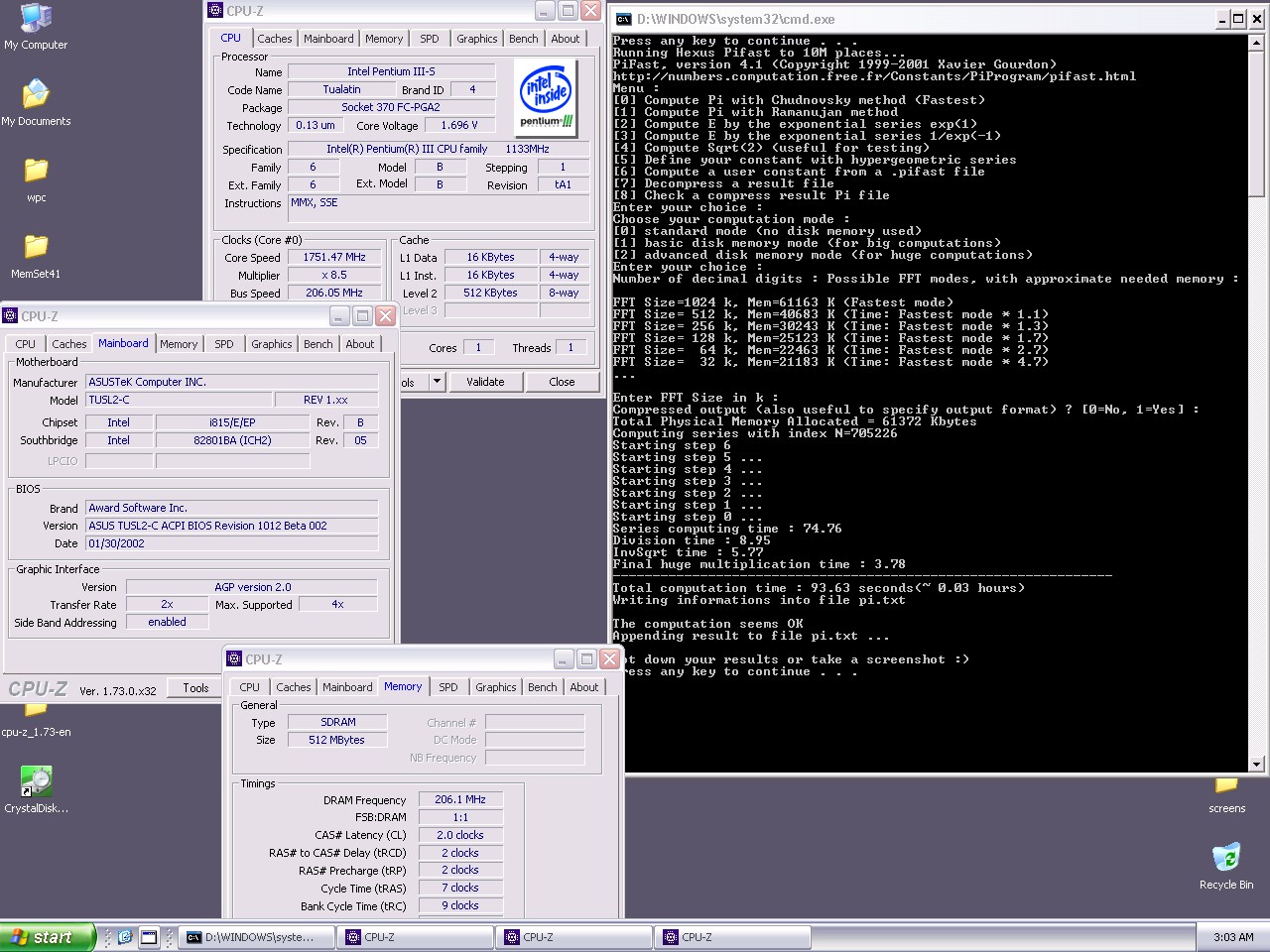Click the 'TUSL2-C' model field
This screenshot has height=952, width=1270.
[x=178, y=400]
